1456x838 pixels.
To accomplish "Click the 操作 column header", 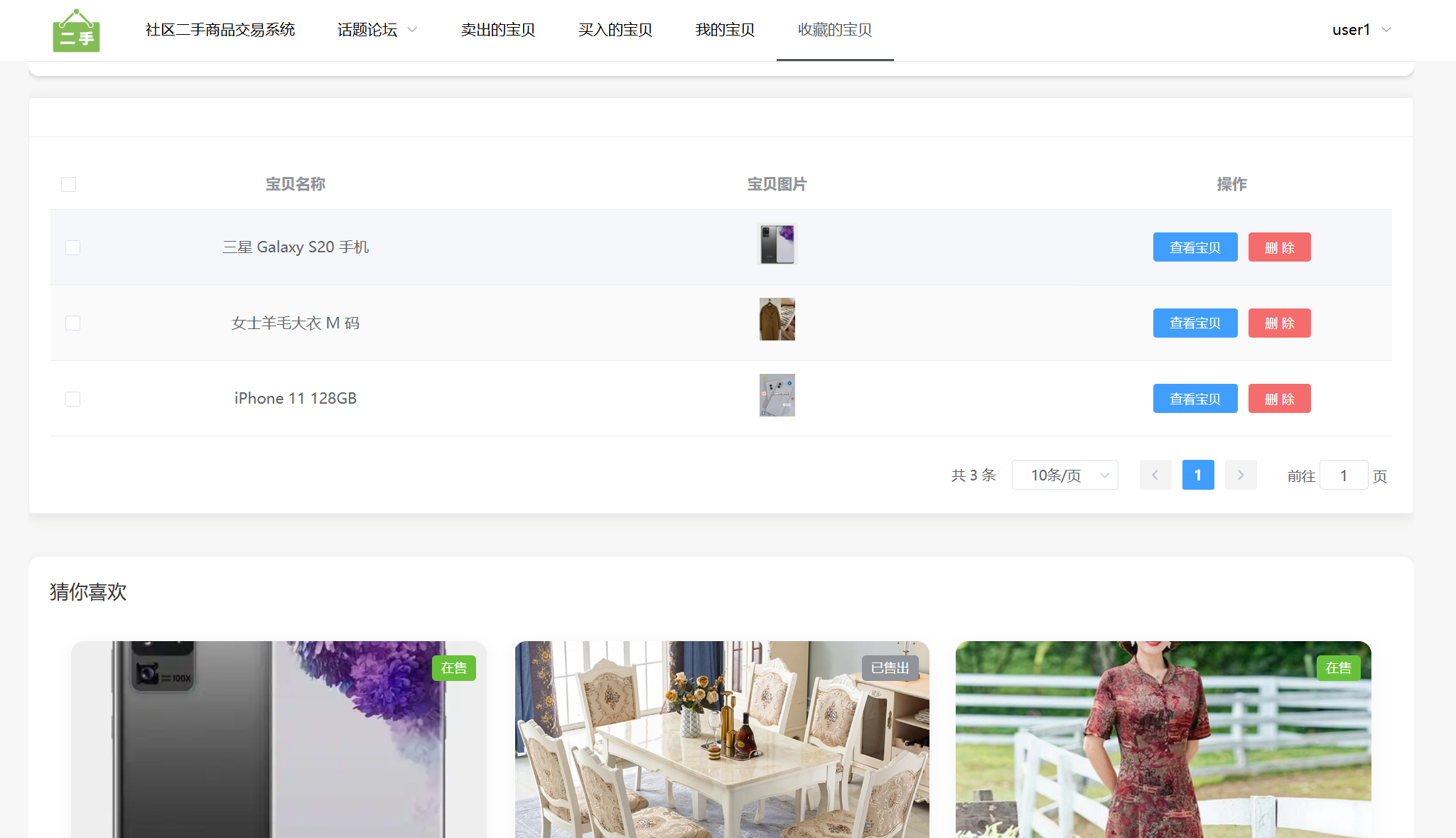I will (x=1232, y=185).
